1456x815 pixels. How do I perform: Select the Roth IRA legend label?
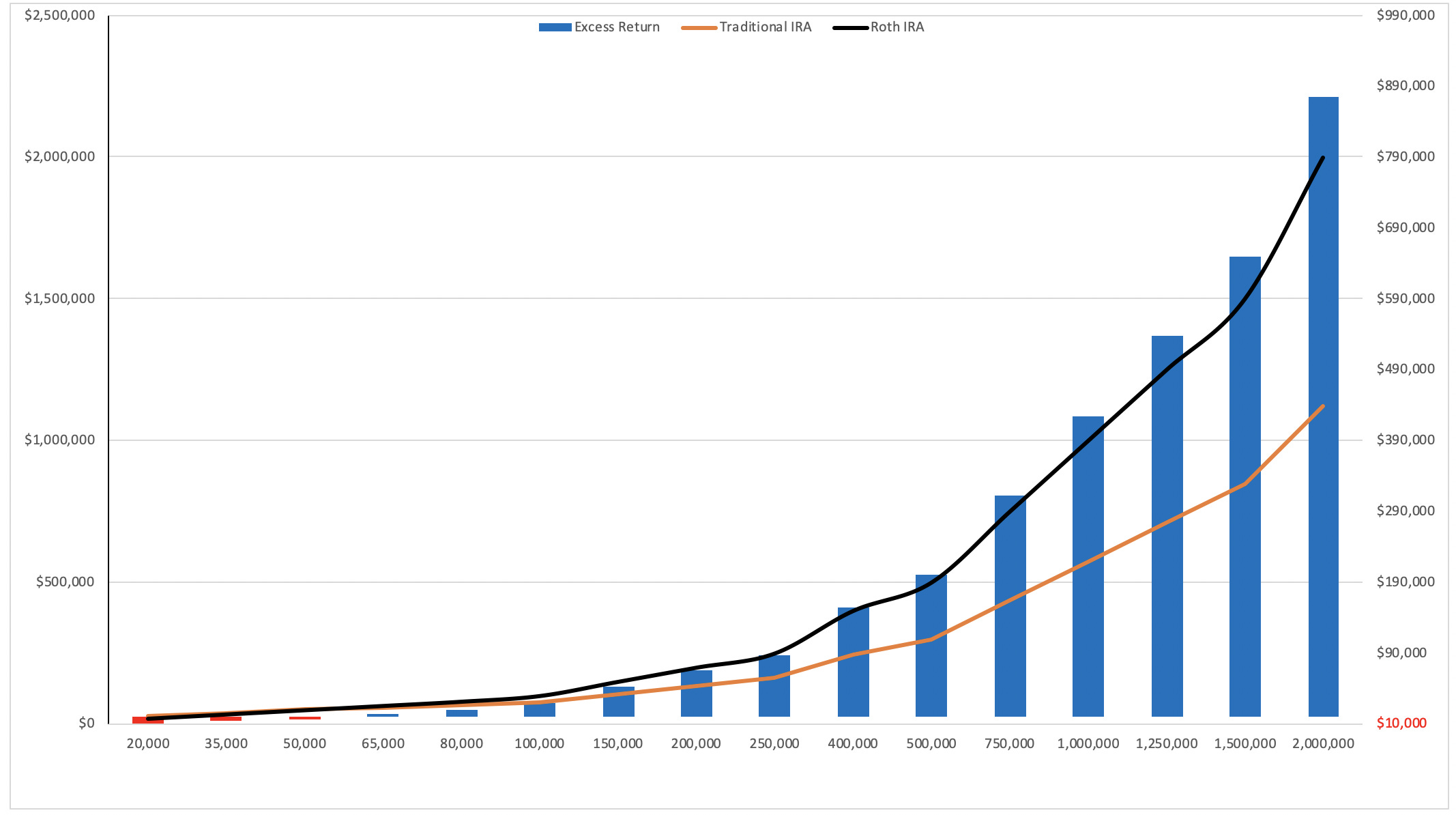[897, 27]
